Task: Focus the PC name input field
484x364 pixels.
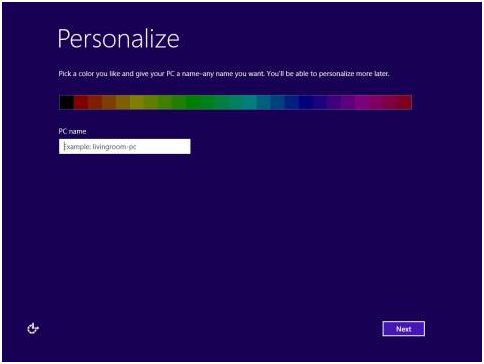Action: (x=125, y=146)
